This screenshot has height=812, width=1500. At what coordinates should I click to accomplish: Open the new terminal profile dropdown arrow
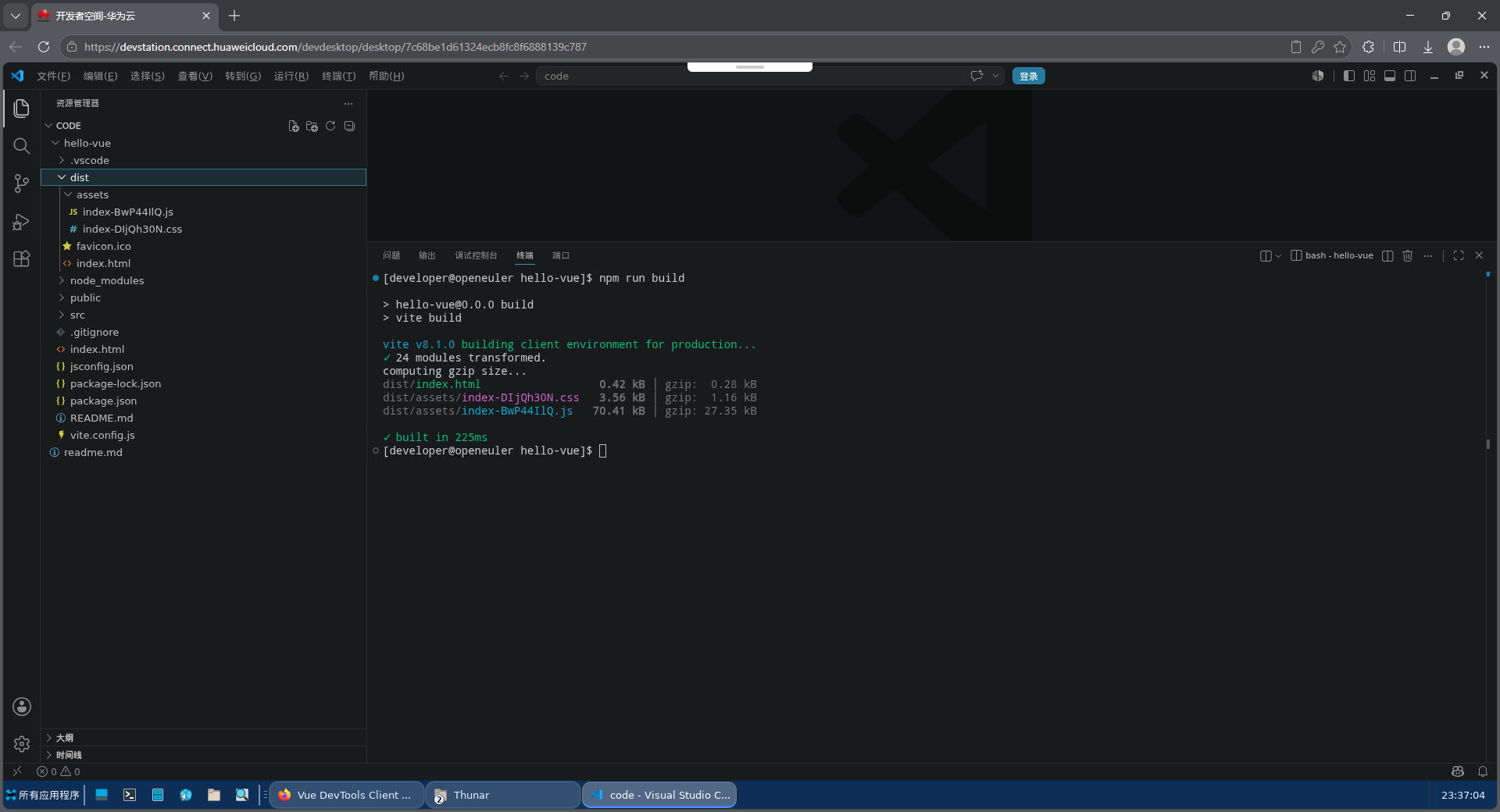(x=1279, y=255)
